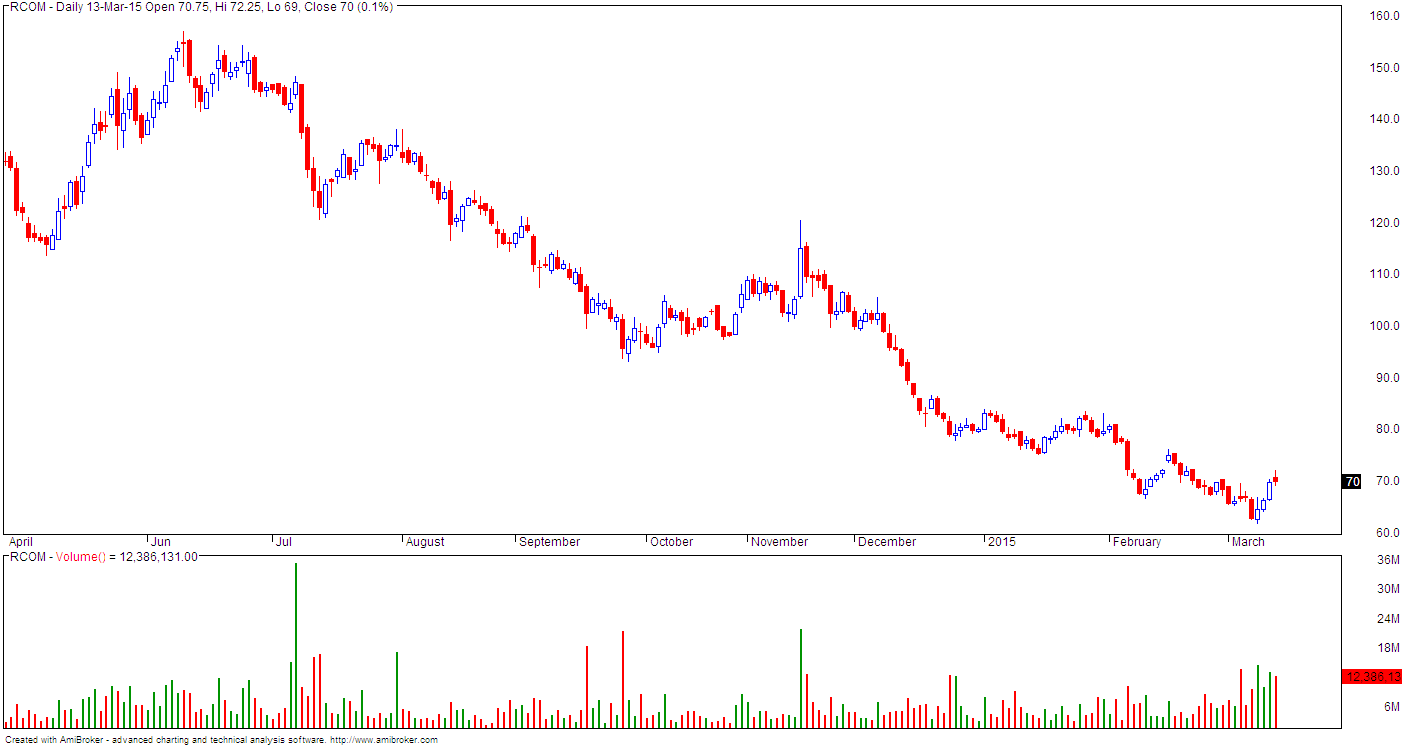Click the red volume label 12,386,13

(x=1371, y=677)
